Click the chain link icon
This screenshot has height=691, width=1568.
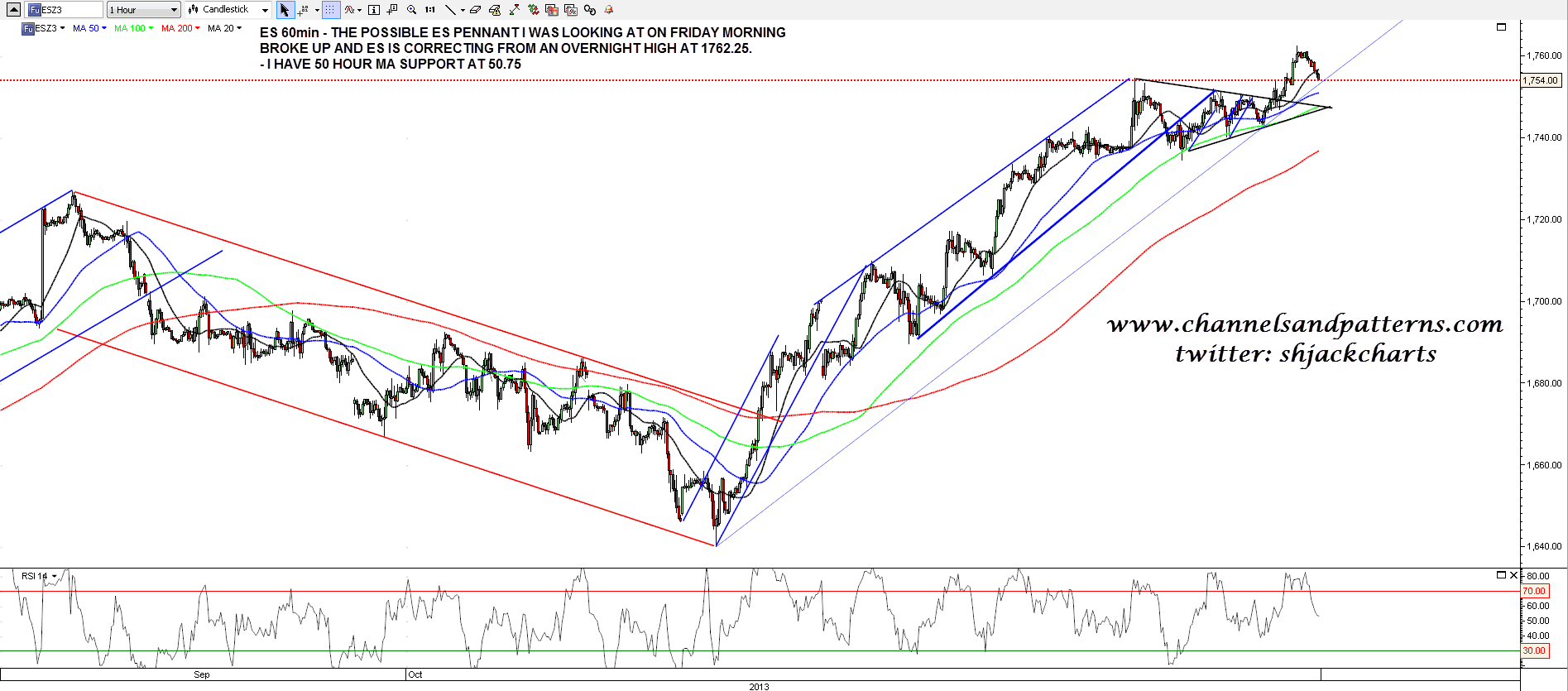tap(589, 10)
